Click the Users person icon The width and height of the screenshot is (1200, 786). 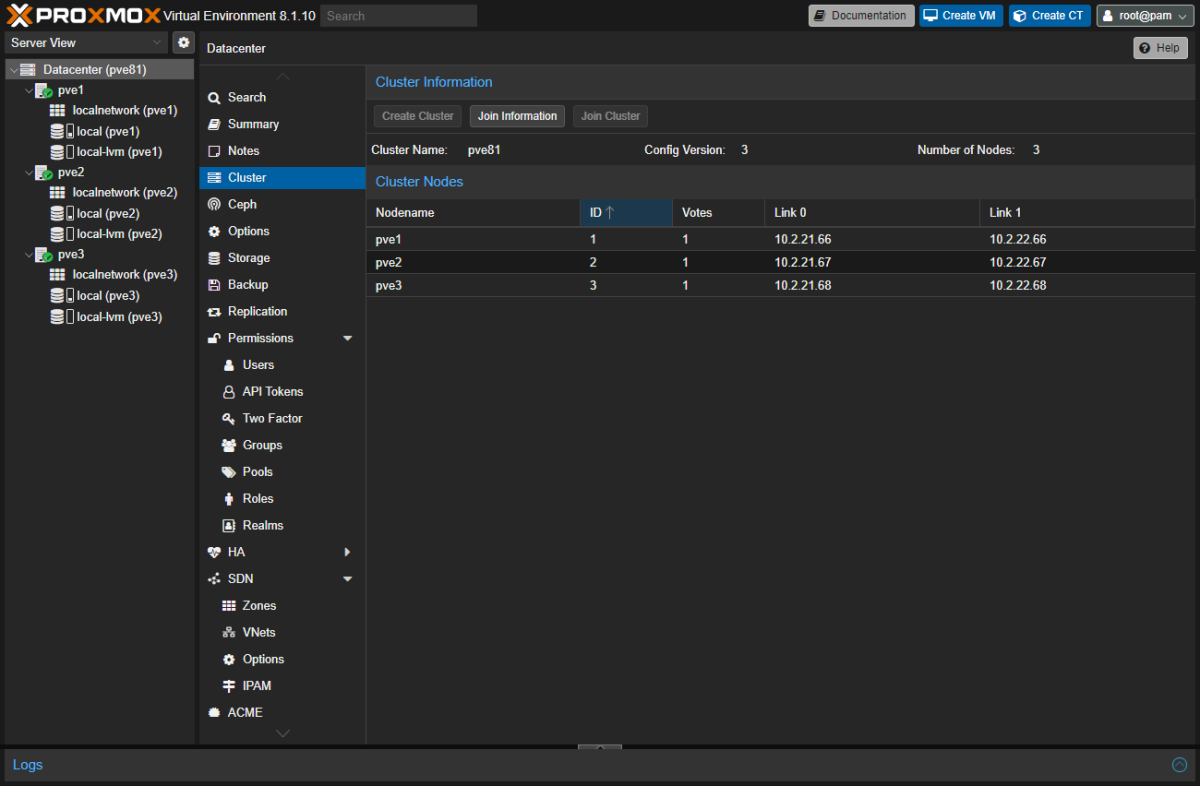point(229,365)
